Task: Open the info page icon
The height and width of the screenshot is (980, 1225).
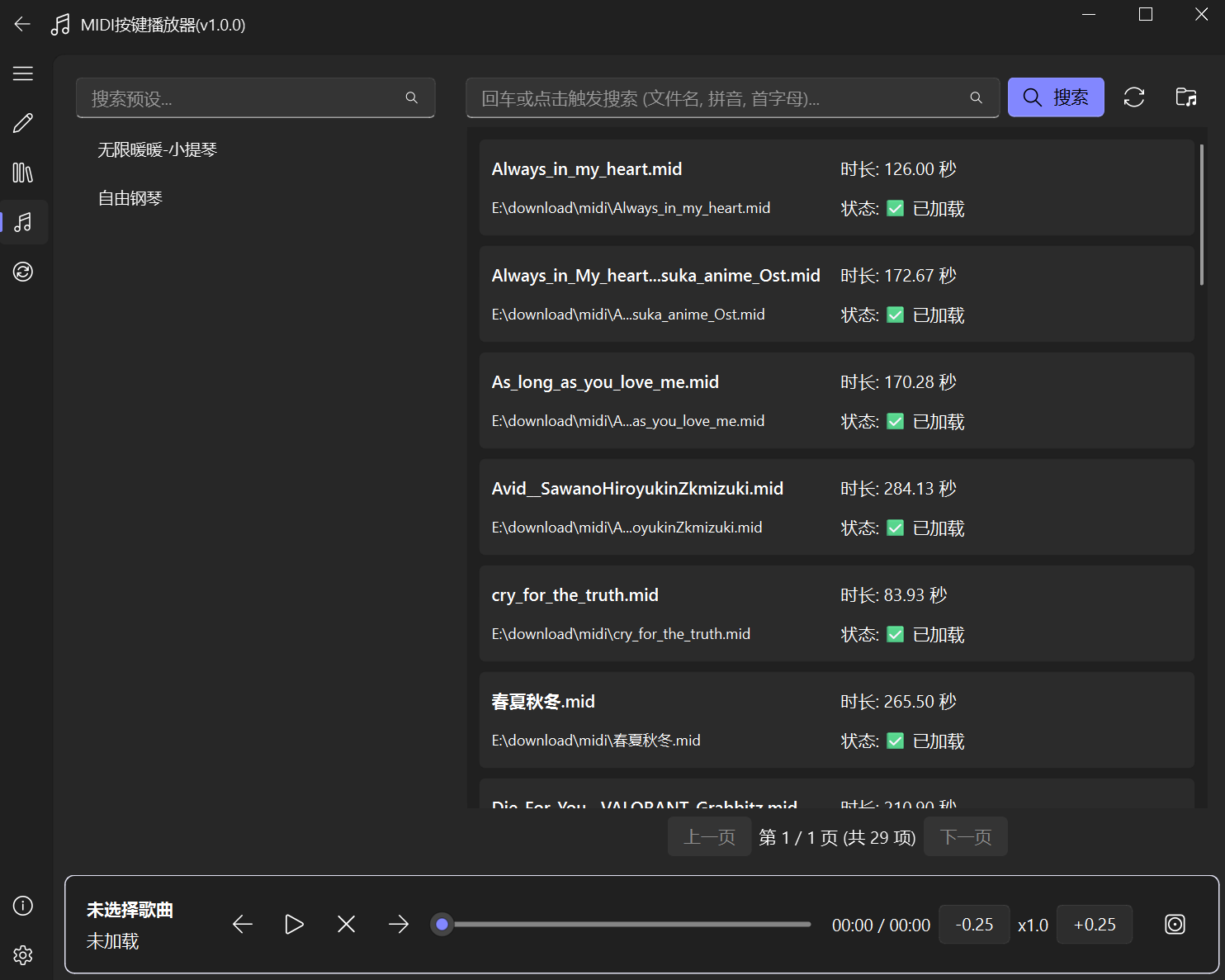Action: pos(23,906)
